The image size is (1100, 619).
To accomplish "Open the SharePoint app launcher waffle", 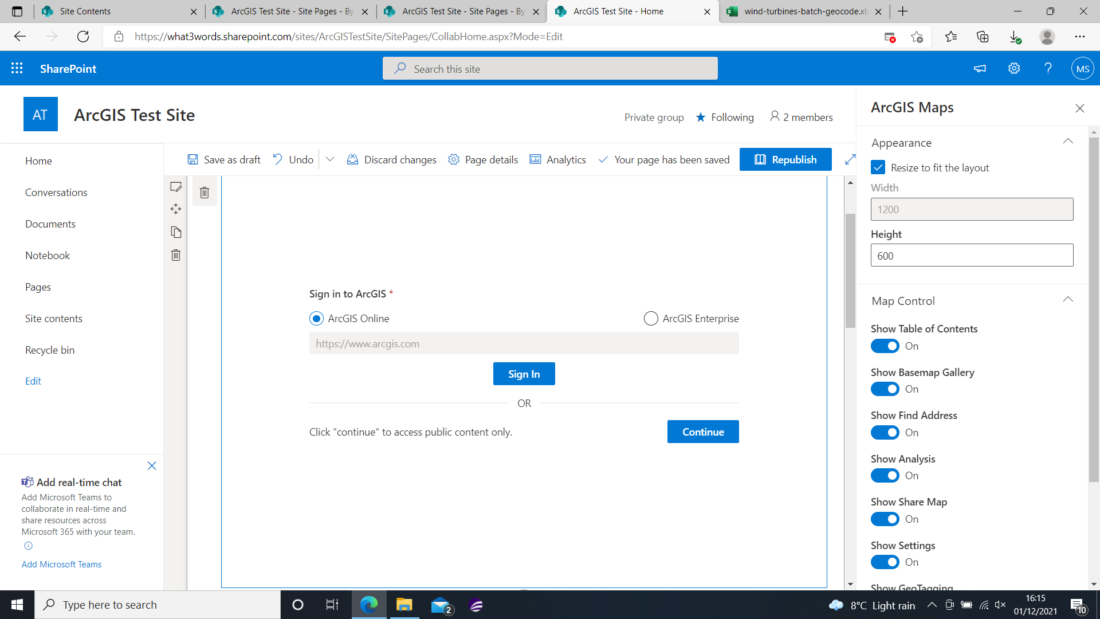I will tap(17, 68).
